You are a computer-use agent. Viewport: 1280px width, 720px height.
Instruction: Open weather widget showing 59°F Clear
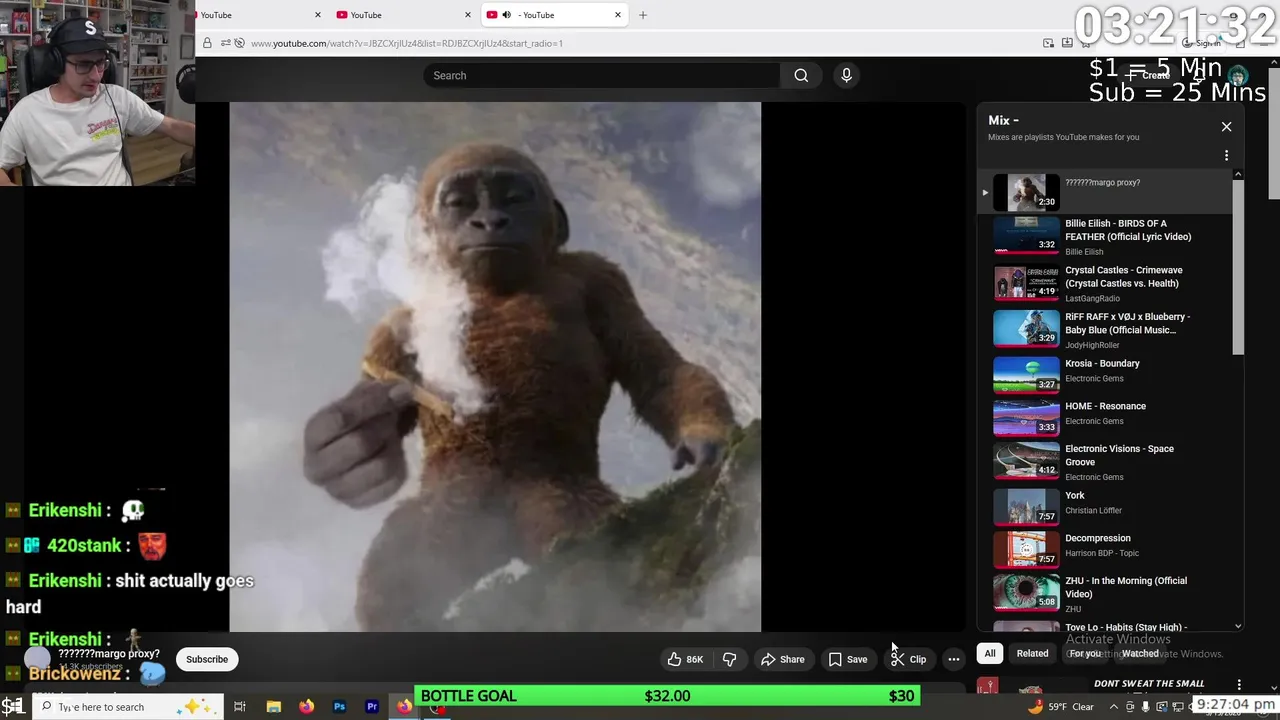click(1060, 707)
